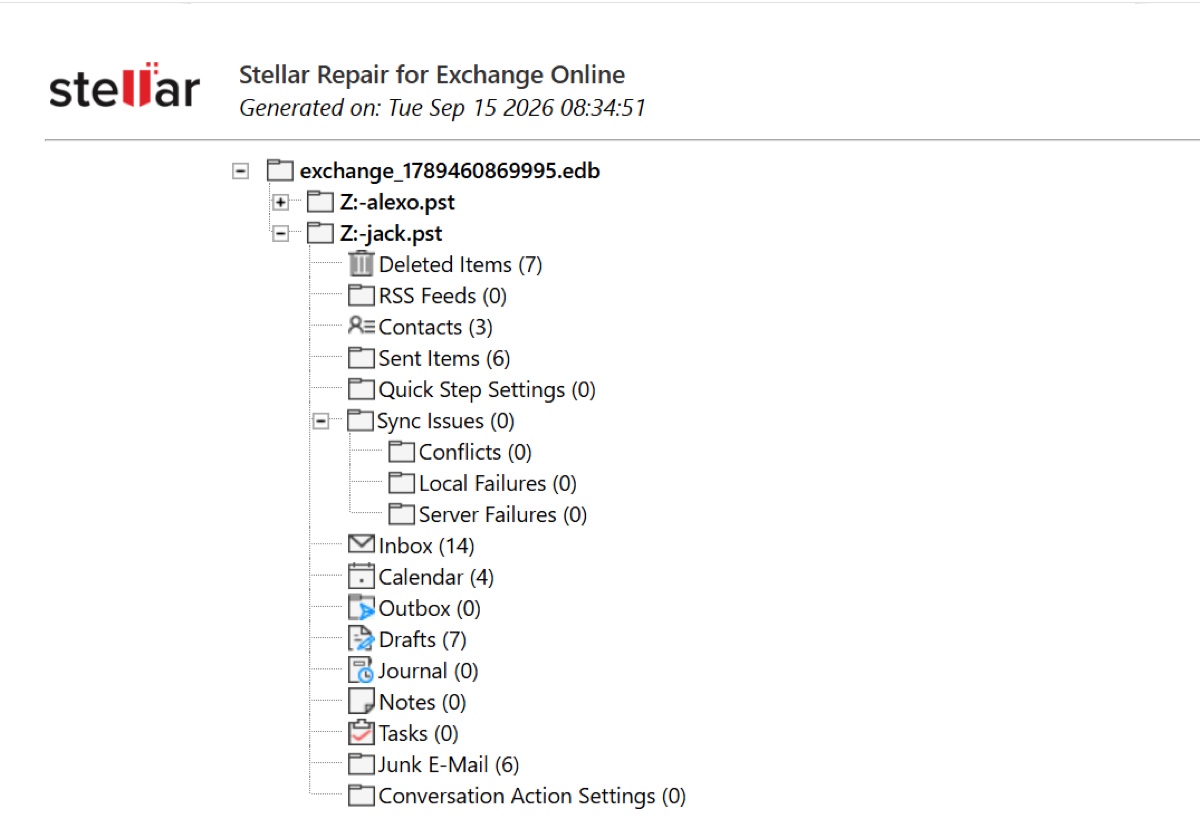Click the Contacts person icon
Screen dimensions: 1200x831
(361, 327)
